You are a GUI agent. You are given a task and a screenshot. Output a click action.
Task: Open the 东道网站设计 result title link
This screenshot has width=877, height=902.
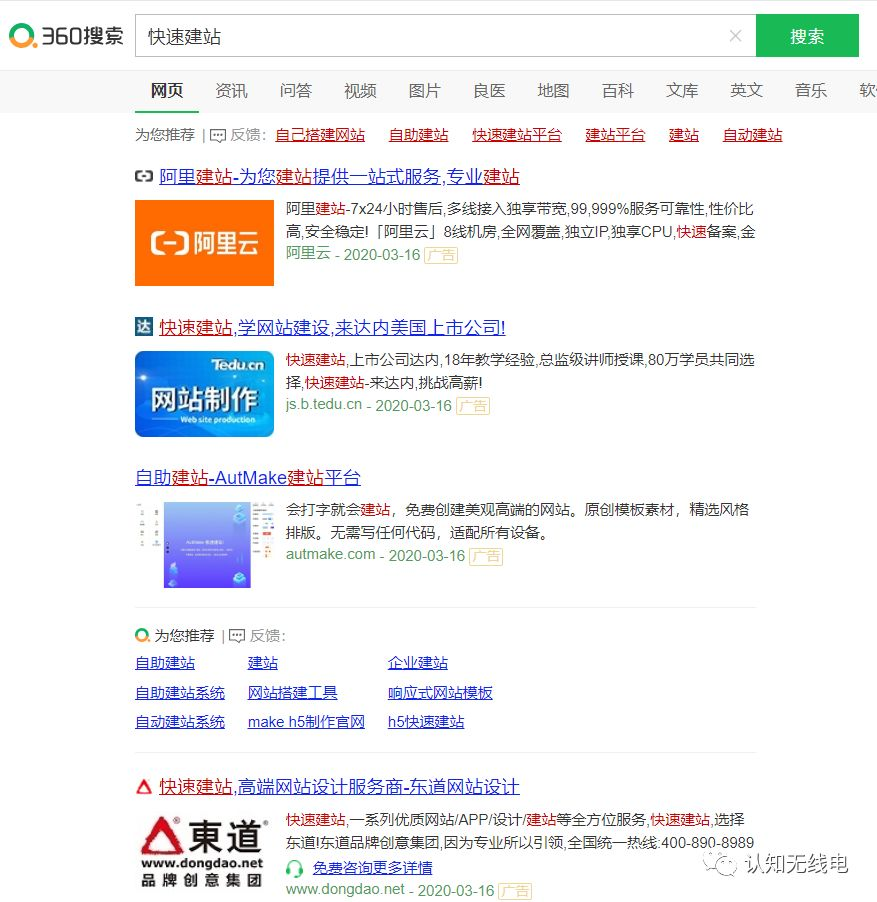(339, 787)
